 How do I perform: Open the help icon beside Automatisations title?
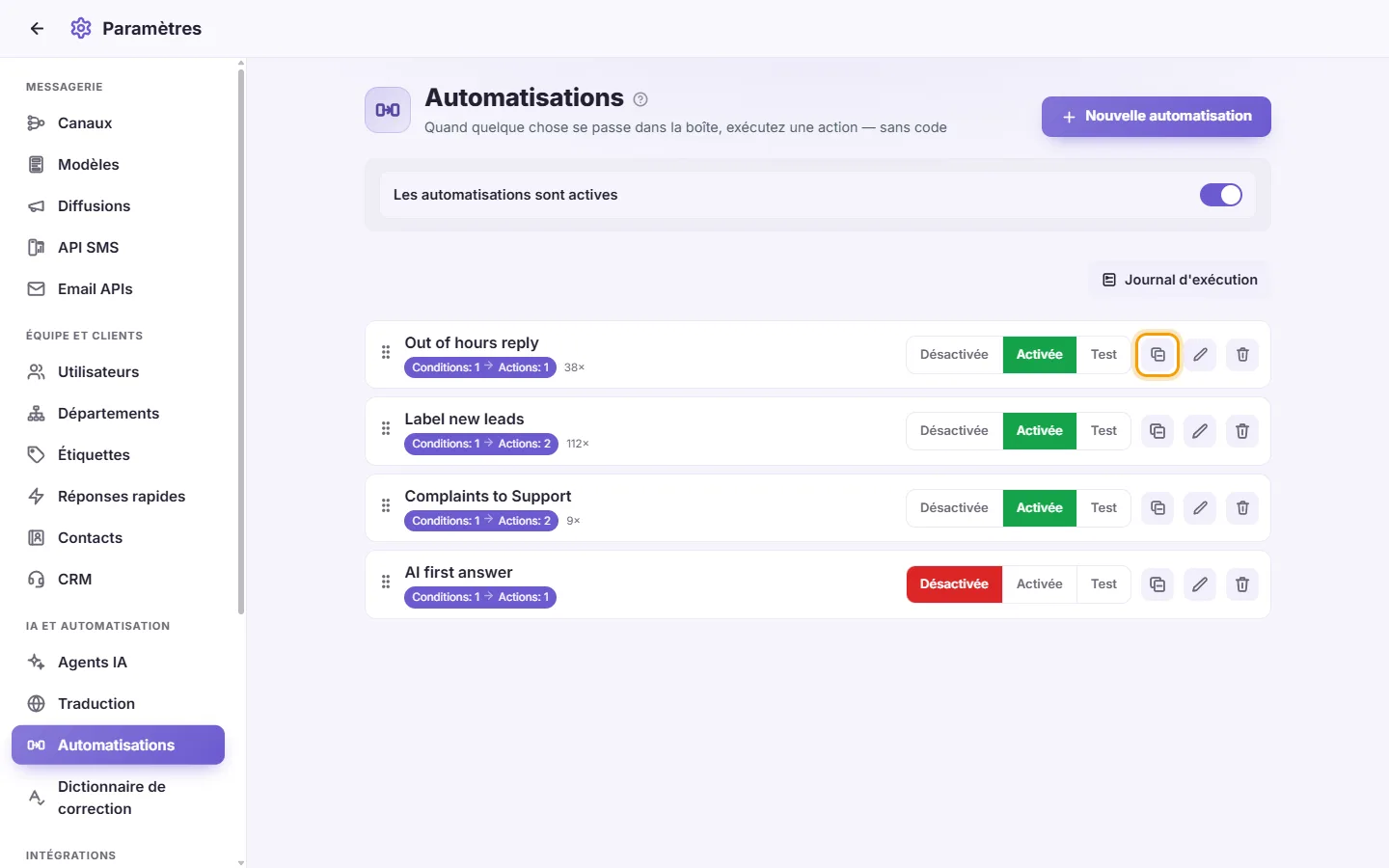(x=640, y=99)
